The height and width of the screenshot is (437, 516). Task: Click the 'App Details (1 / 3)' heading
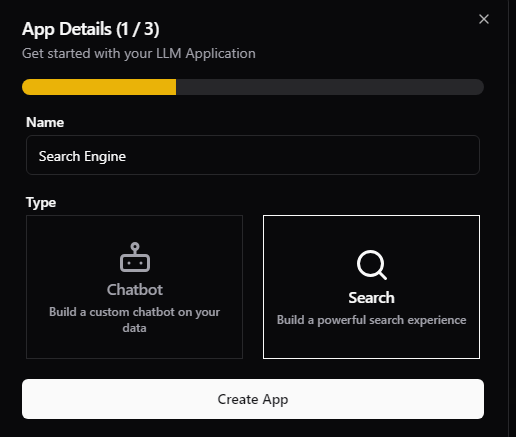91,29
